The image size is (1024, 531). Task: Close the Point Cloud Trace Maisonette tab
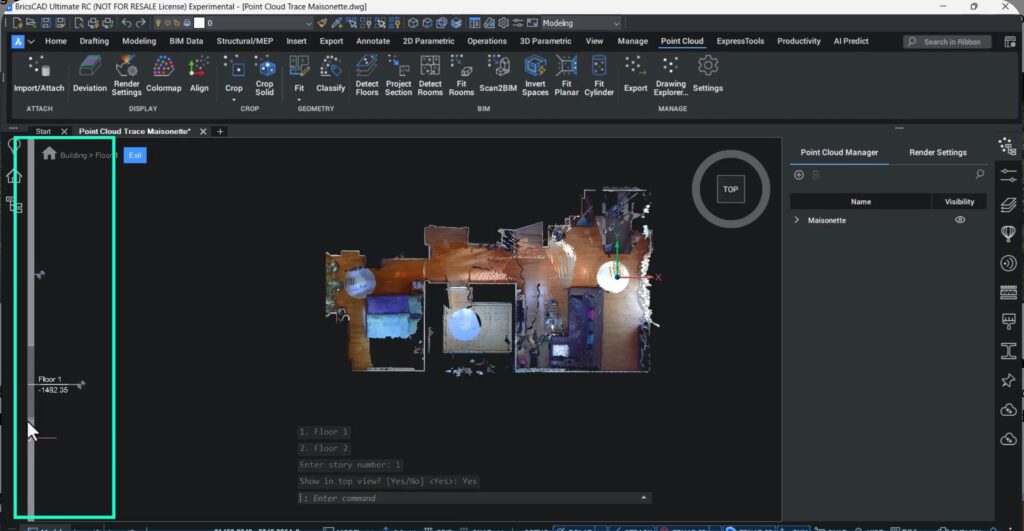203,131
